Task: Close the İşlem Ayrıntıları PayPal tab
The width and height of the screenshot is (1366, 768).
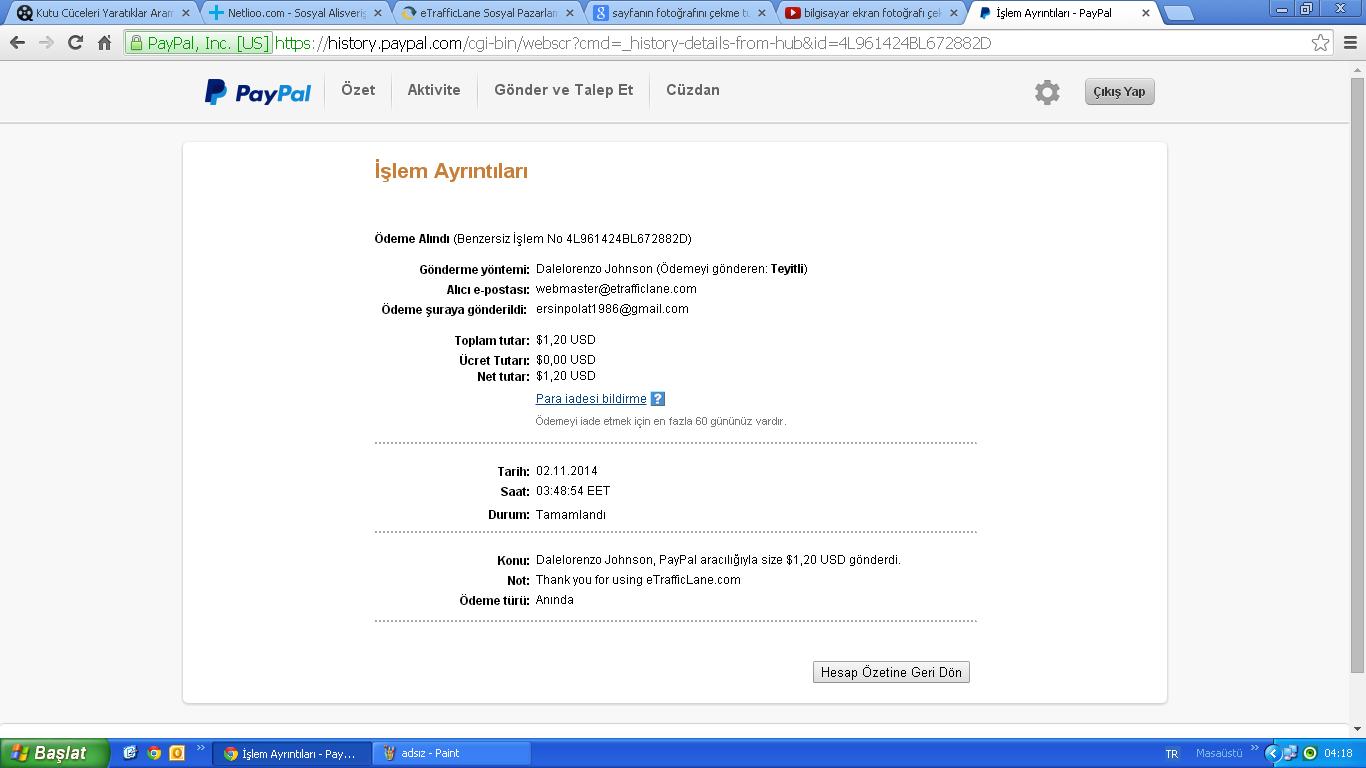Action: (1146, 13)
